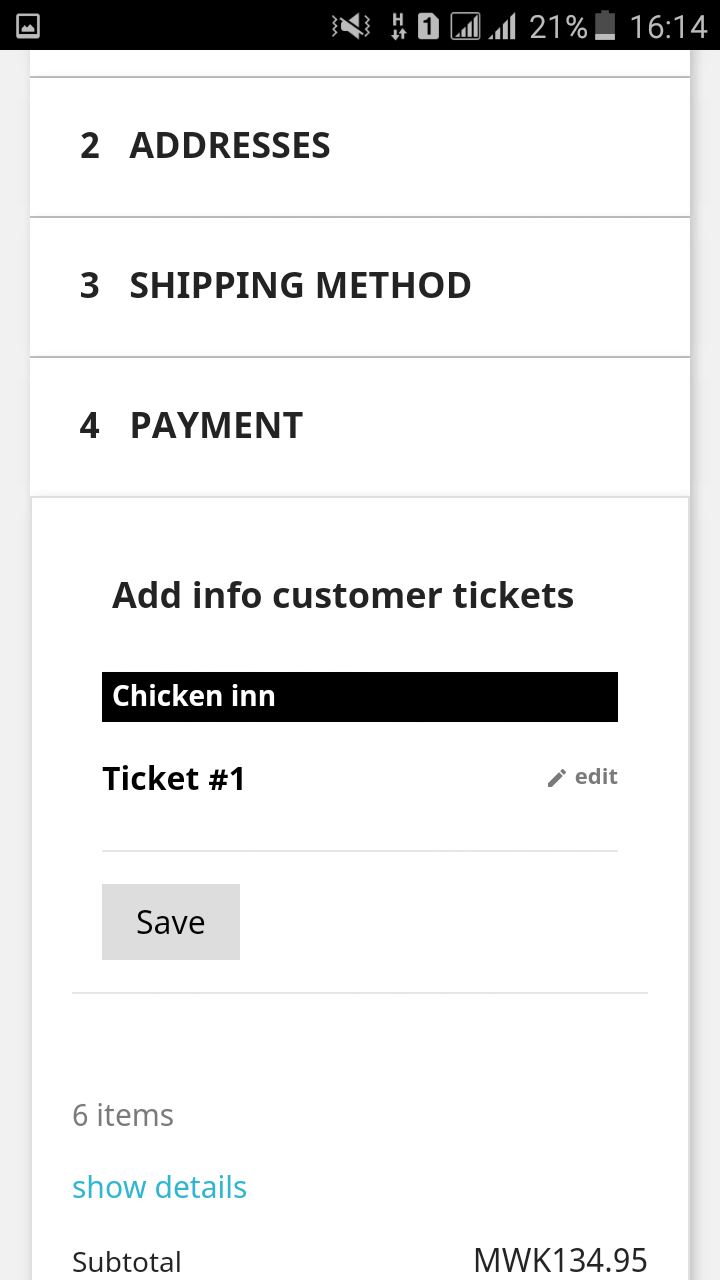This screenshot has height=1280, width=720.
Task: Select the Chicken inn black header bar
Action: pyautogui.click(x=360, y=696)
